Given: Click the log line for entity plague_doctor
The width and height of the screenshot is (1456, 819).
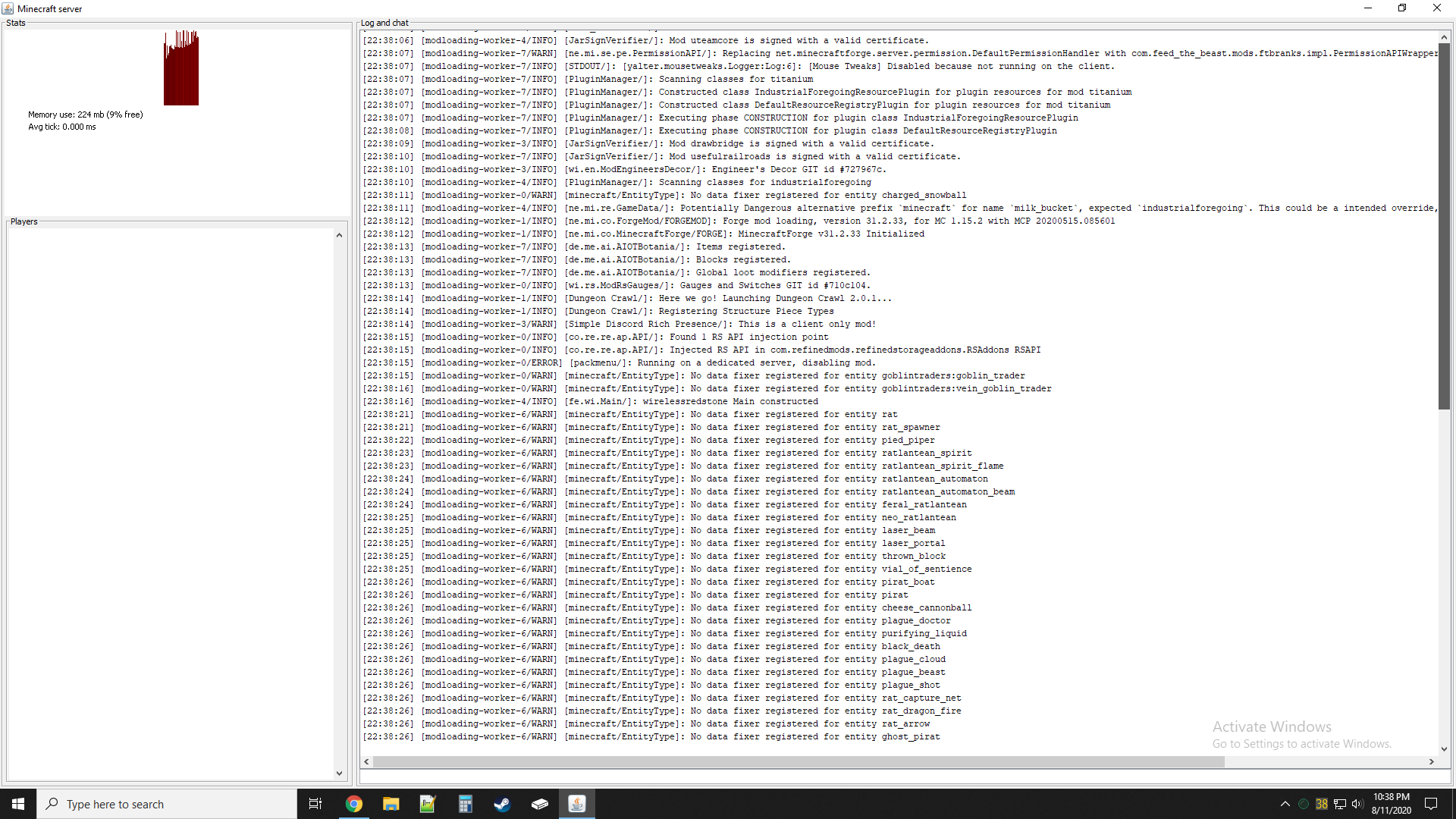Looking at the screenshot, I should coord(657,620).
